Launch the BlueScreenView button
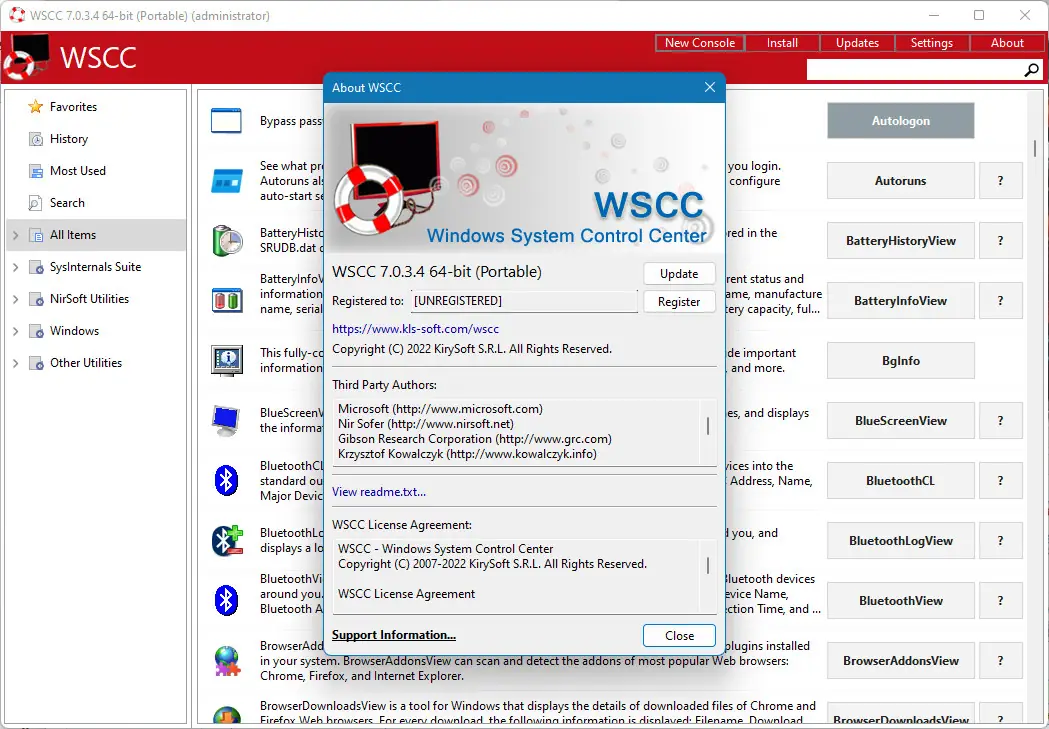The height and width of the screenshot is (729, 1049). (900, 421)
